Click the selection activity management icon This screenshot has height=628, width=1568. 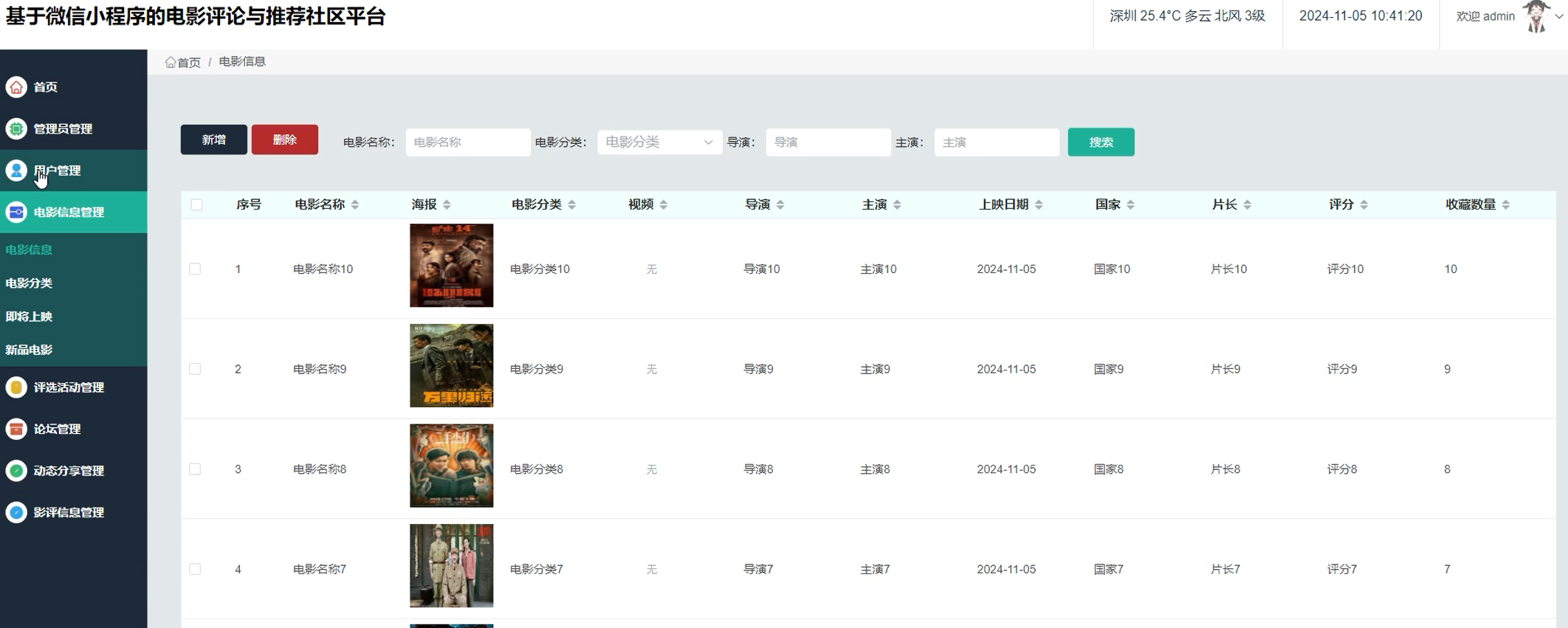tap(16, 387)
